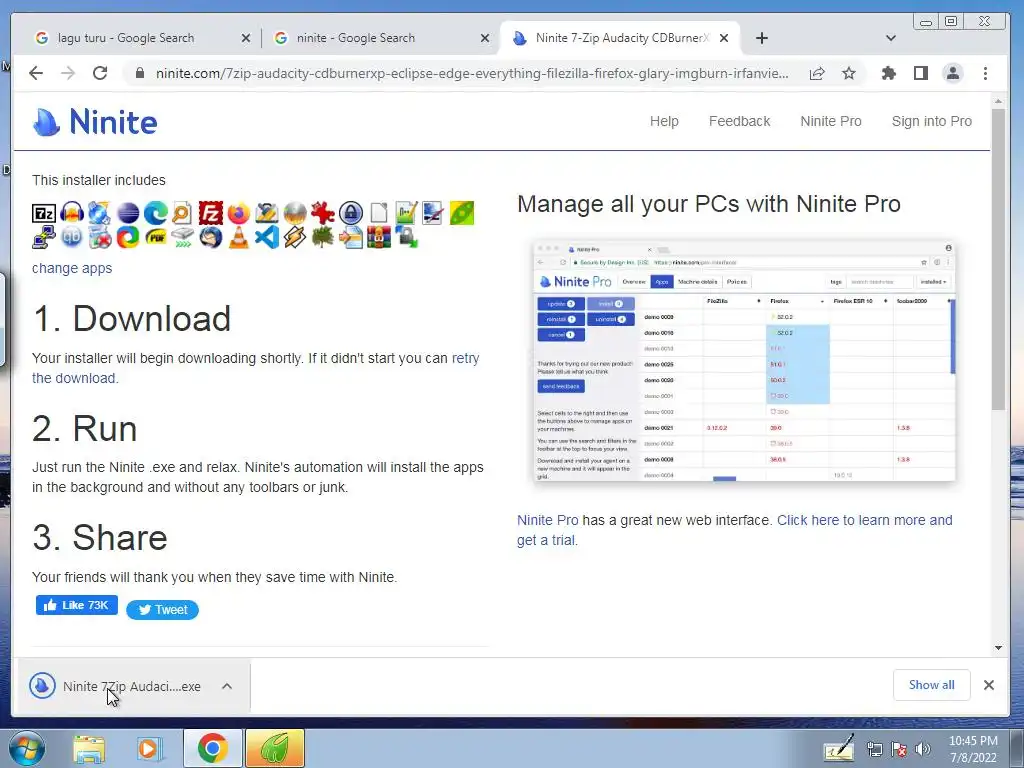Click the ImgBurn disc icon

[x=295, y=213]
